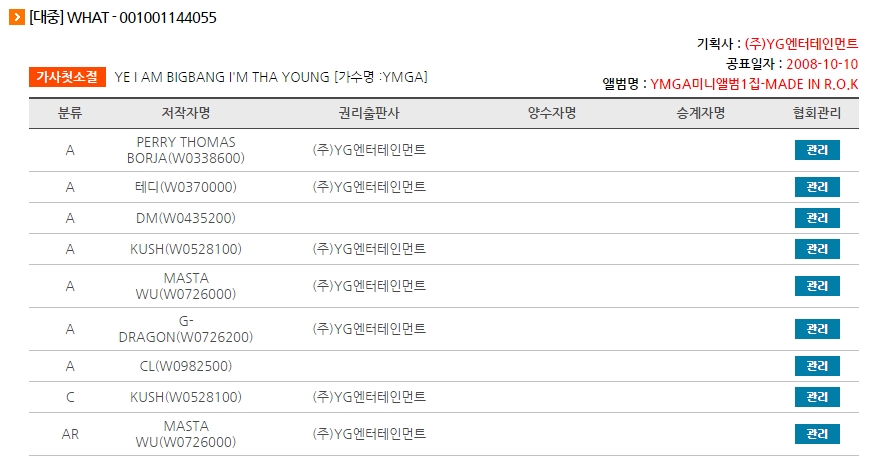Image resolution: width=870 pixels, height=463 pixels.
Task: Click 관리 button in 테디 row
Action: (x=817, y=187)
